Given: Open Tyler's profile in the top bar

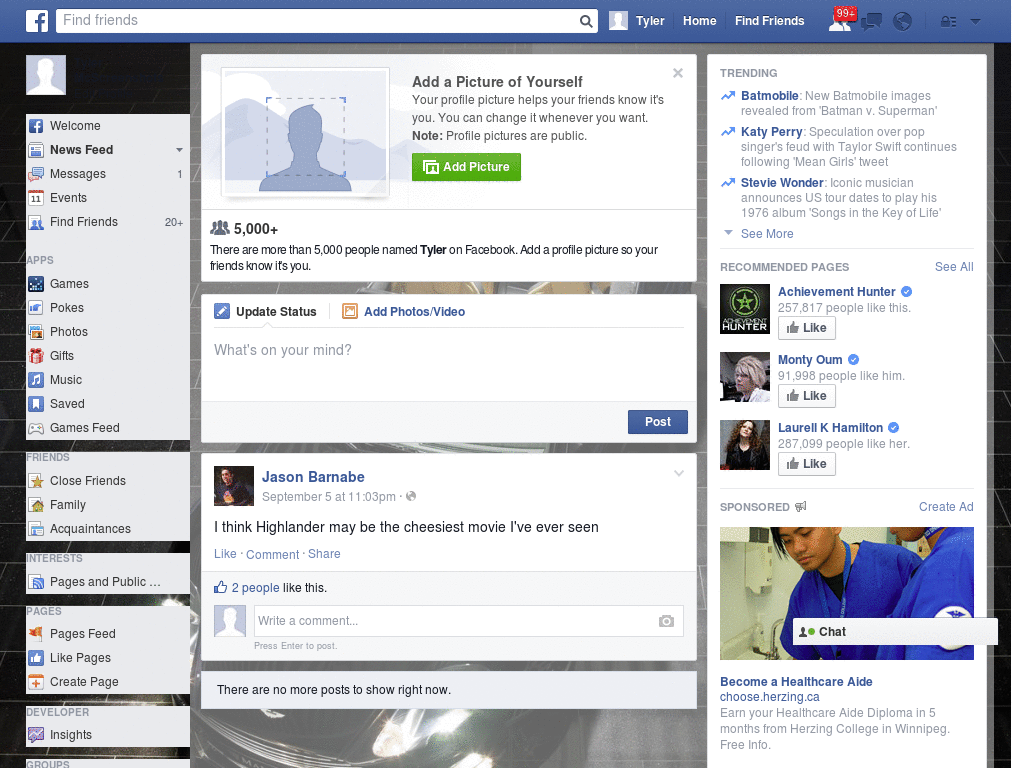Looking at the screenshot, I should (637, 21).
